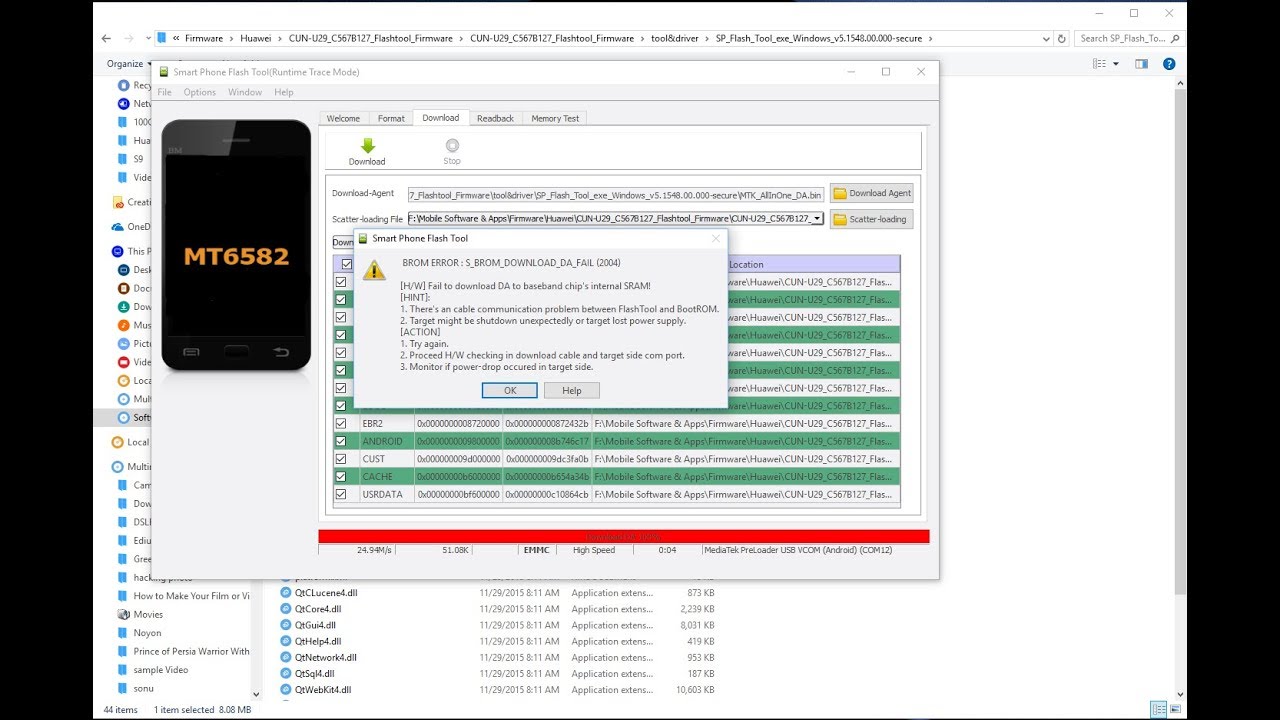Image resolution: width=1280 pixels, height=720 pixels.
Task: Click the Download-Agent path field
Action: (615, 193)
